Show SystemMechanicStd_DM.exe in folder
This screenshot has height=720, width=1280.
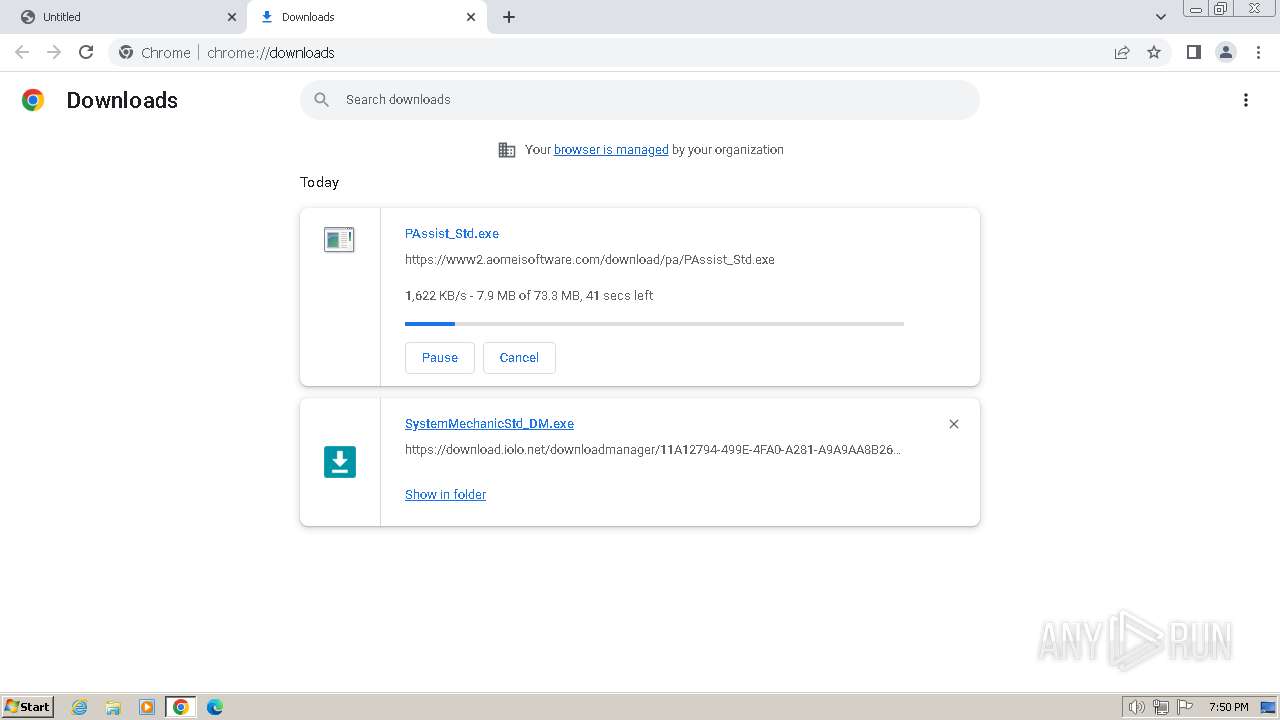(x=445, y=494)
